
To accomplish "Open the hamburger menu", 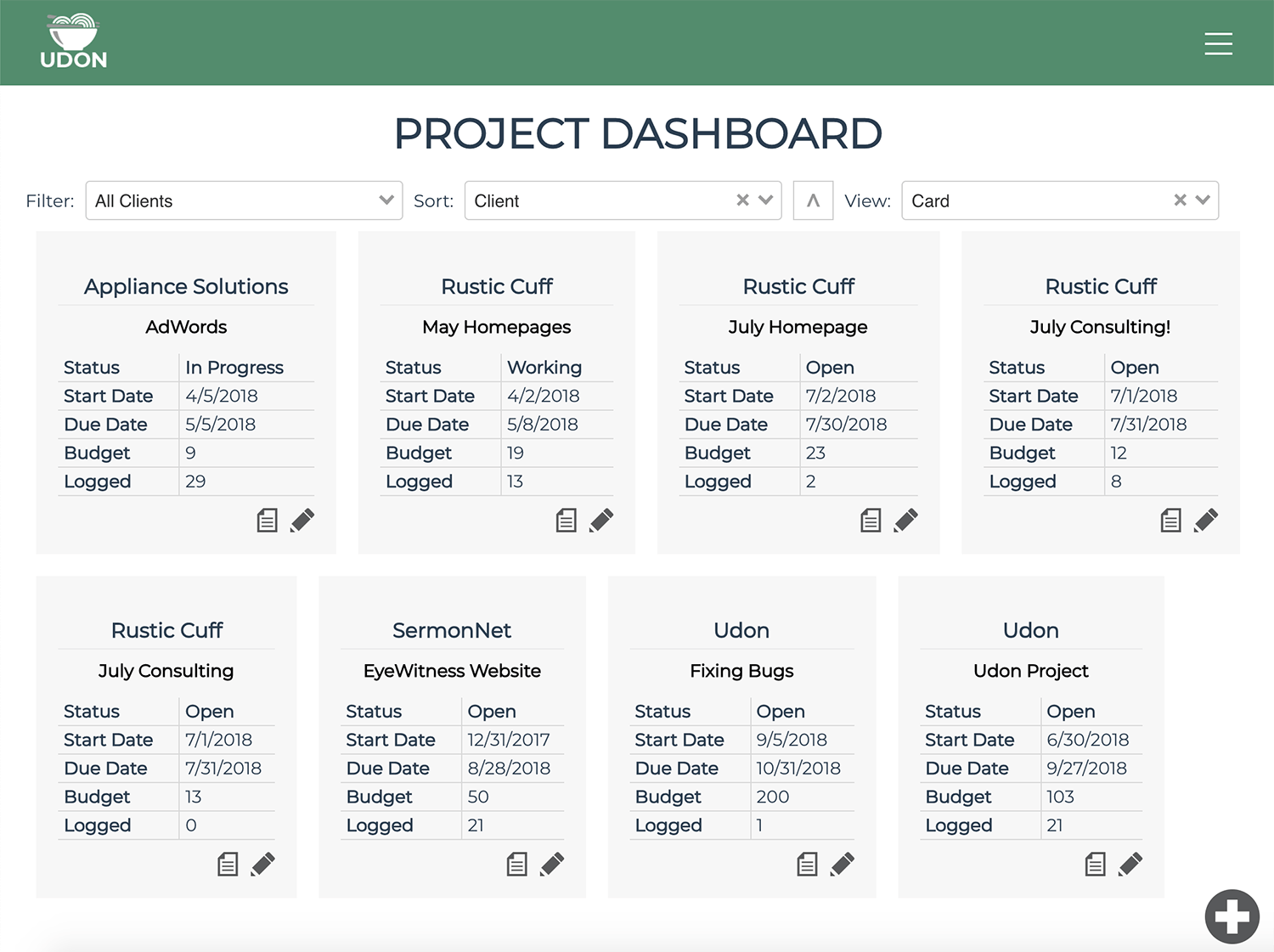I will [1218, 43].
